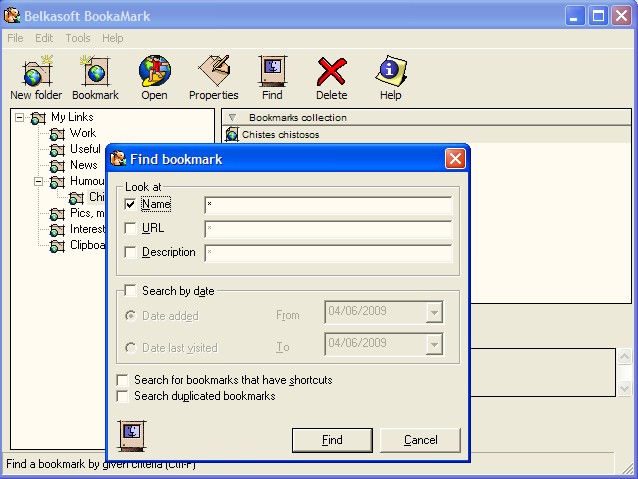The image size is (638, 479).
Task: Minimize the BookaMark window
Action: pos(575,16)
